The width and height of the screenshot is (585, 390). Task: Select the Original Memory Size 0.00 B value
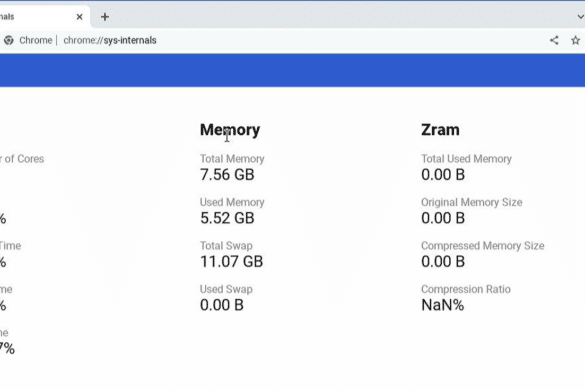point(443,218)
